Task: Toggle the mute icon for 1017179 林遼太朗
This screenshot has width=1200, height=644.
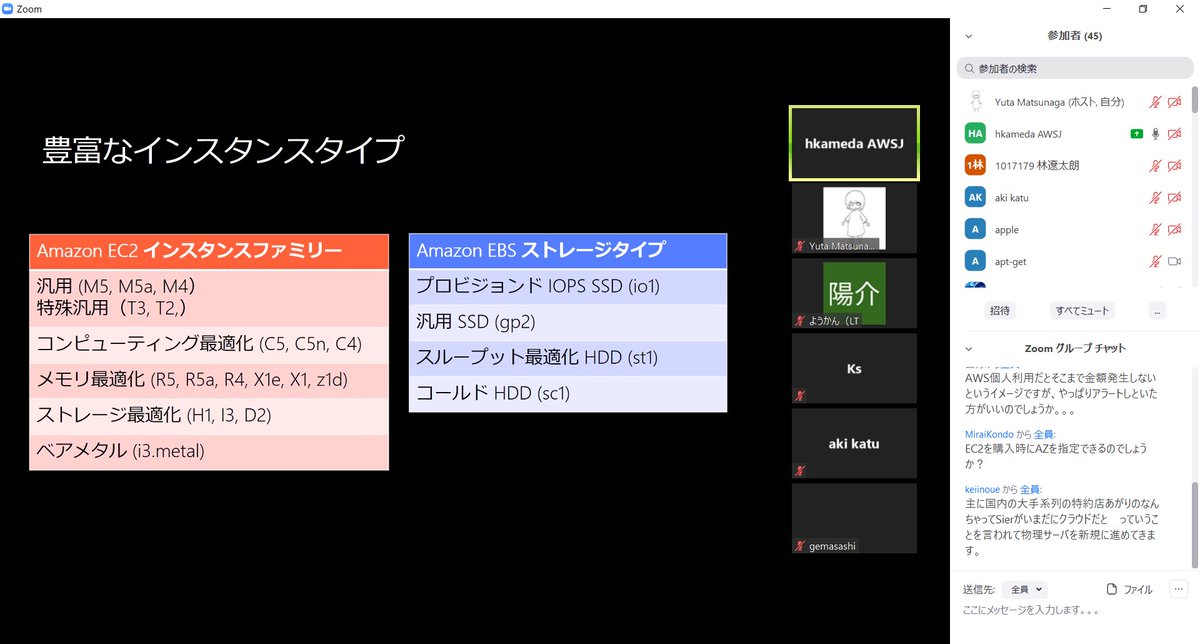Action: (1155, 165)
